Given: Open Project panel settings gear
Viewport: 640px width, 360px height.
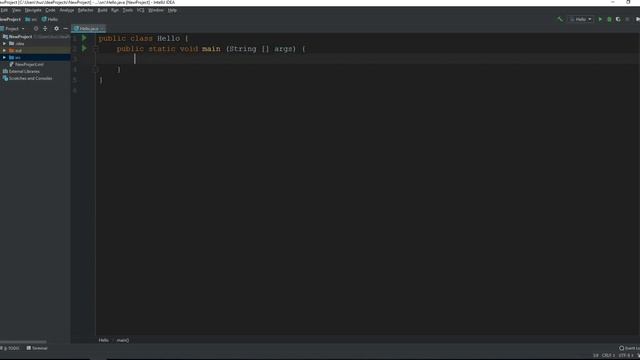Looking at the screenshot, I should (56, 29).
